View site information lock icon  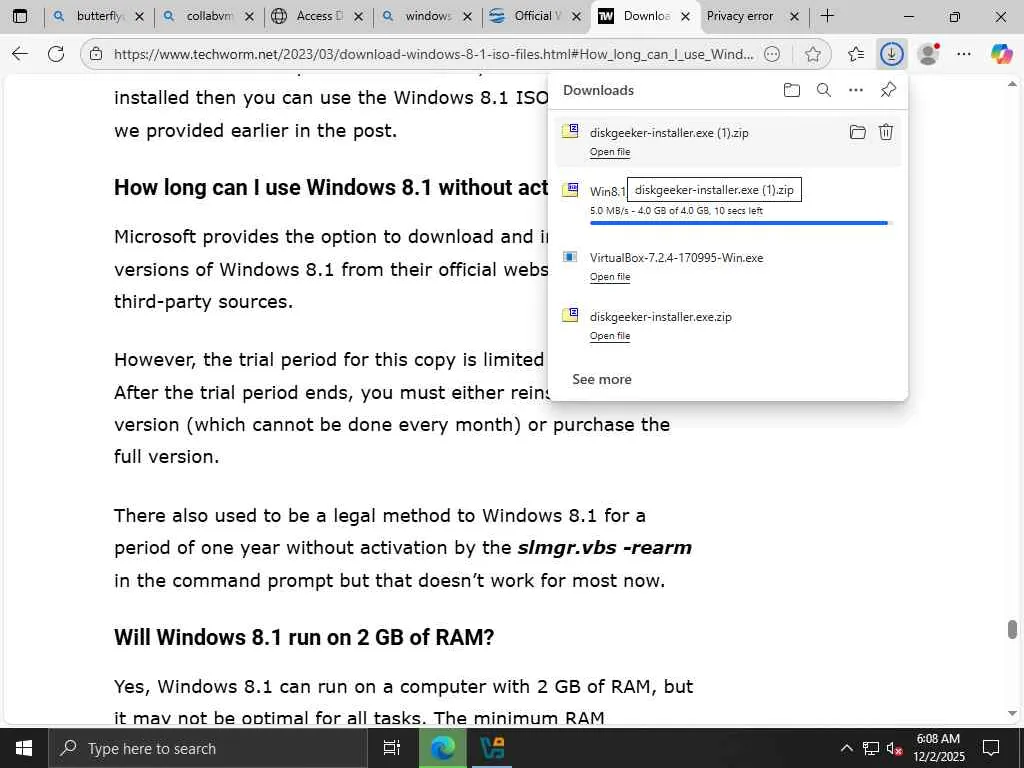pyautogui.click(x=96, y=54)
